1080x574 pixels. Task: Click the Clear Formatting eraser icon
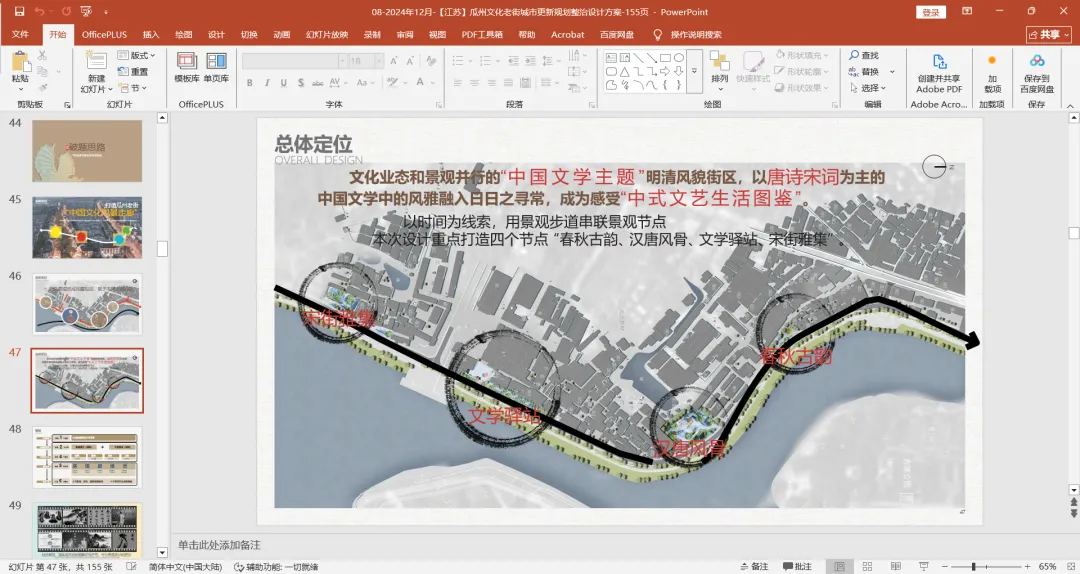431,61
